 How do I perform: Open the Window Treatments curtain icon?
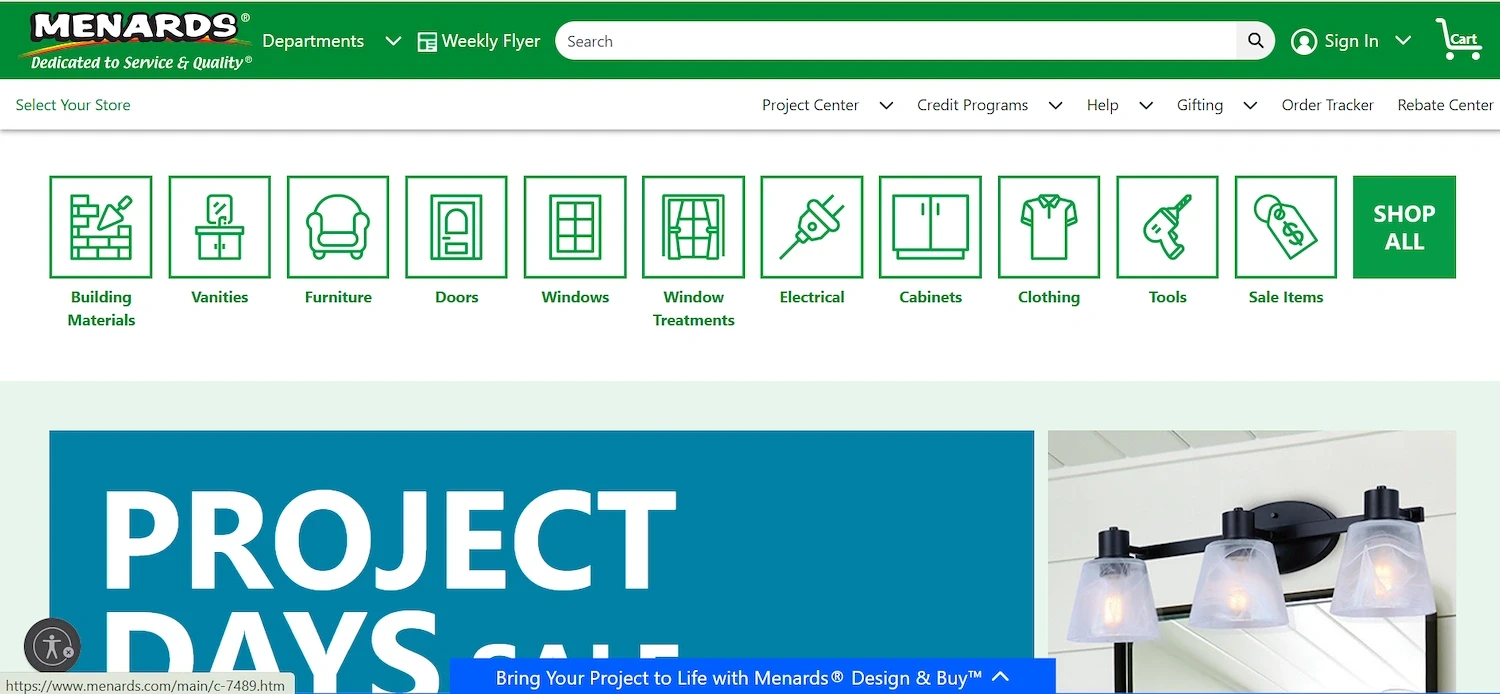coord(694,227)
